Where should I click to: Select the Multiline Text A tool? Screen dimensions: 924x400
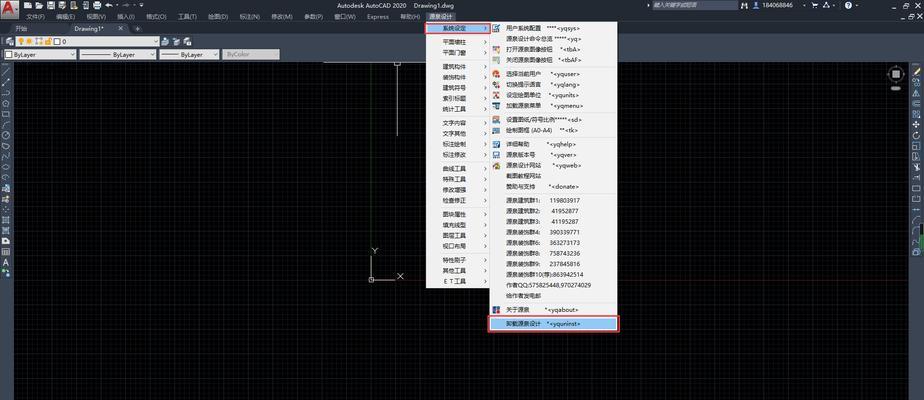coord(6,262)
